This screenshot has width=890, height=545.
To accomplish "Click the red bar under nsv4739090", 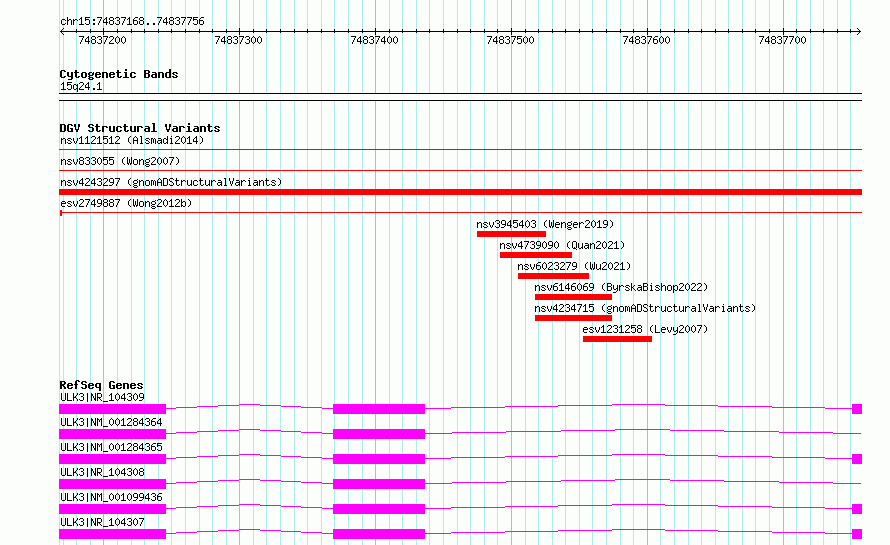I will coord(536,255).
